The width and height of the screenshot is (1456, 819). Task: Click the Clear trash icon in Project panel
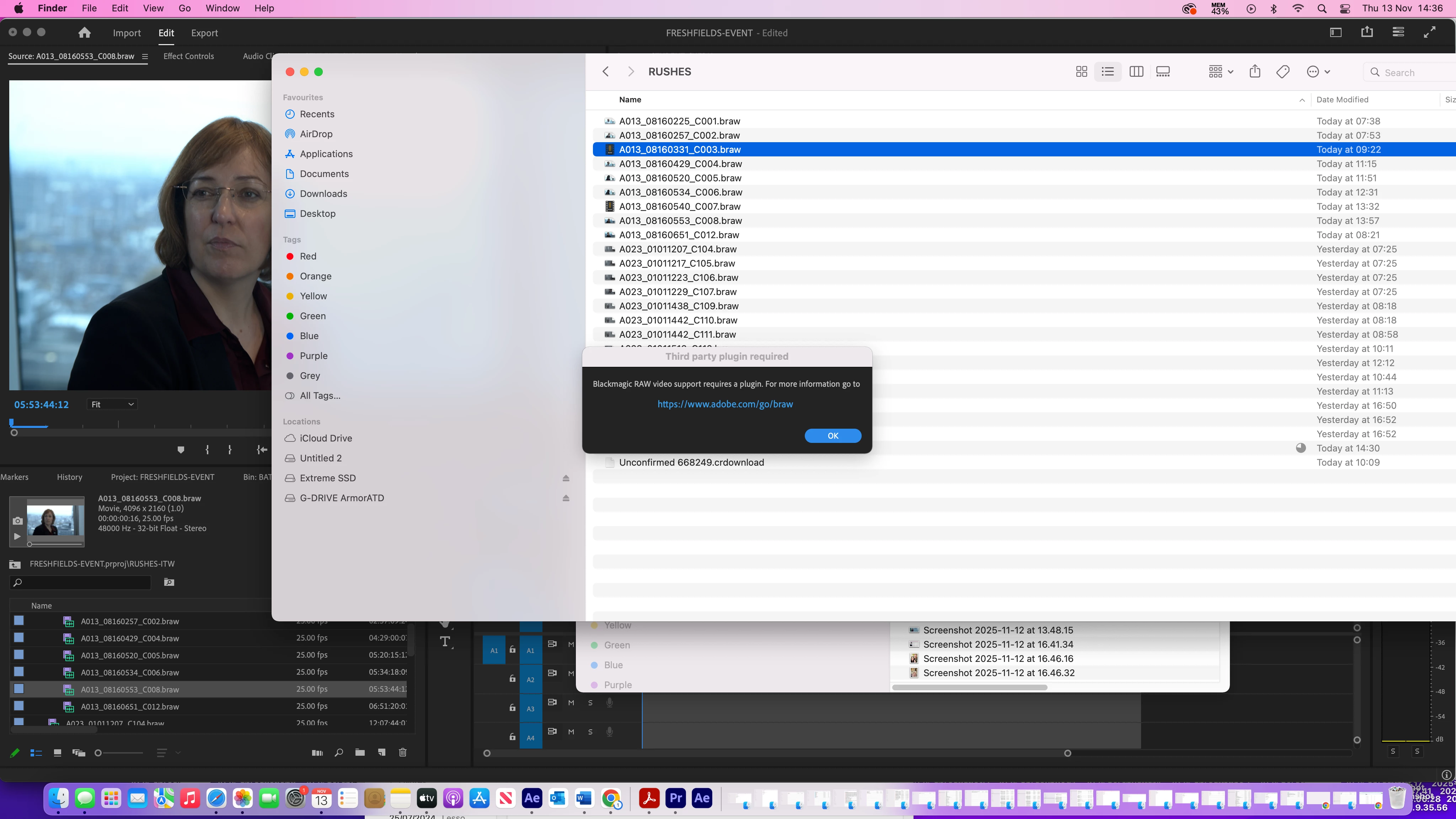click(x=402, y=752)
